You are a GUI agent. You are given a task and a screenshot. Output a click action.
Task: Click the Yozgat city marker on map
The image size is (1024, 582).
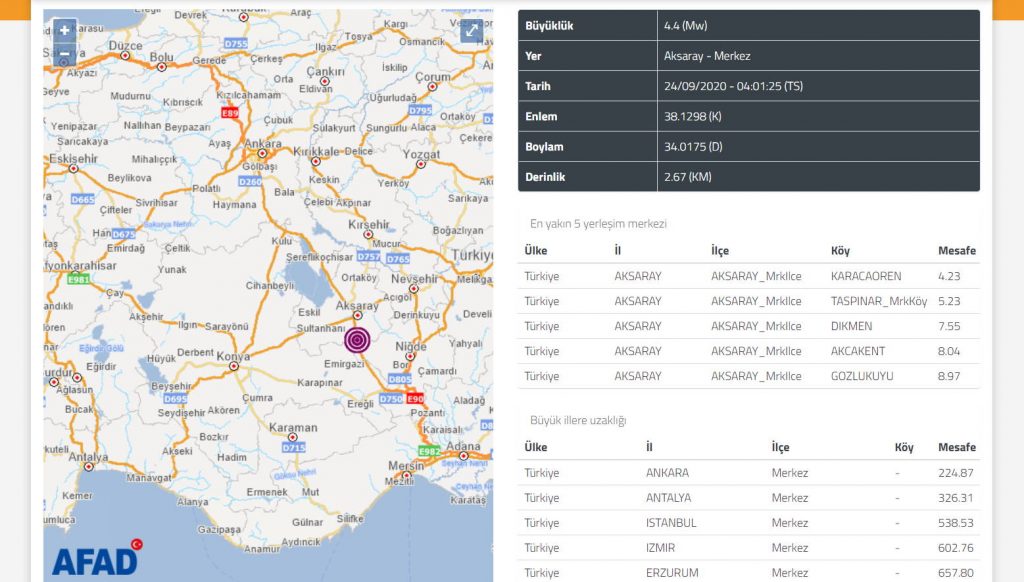click(x=421, y=164)
